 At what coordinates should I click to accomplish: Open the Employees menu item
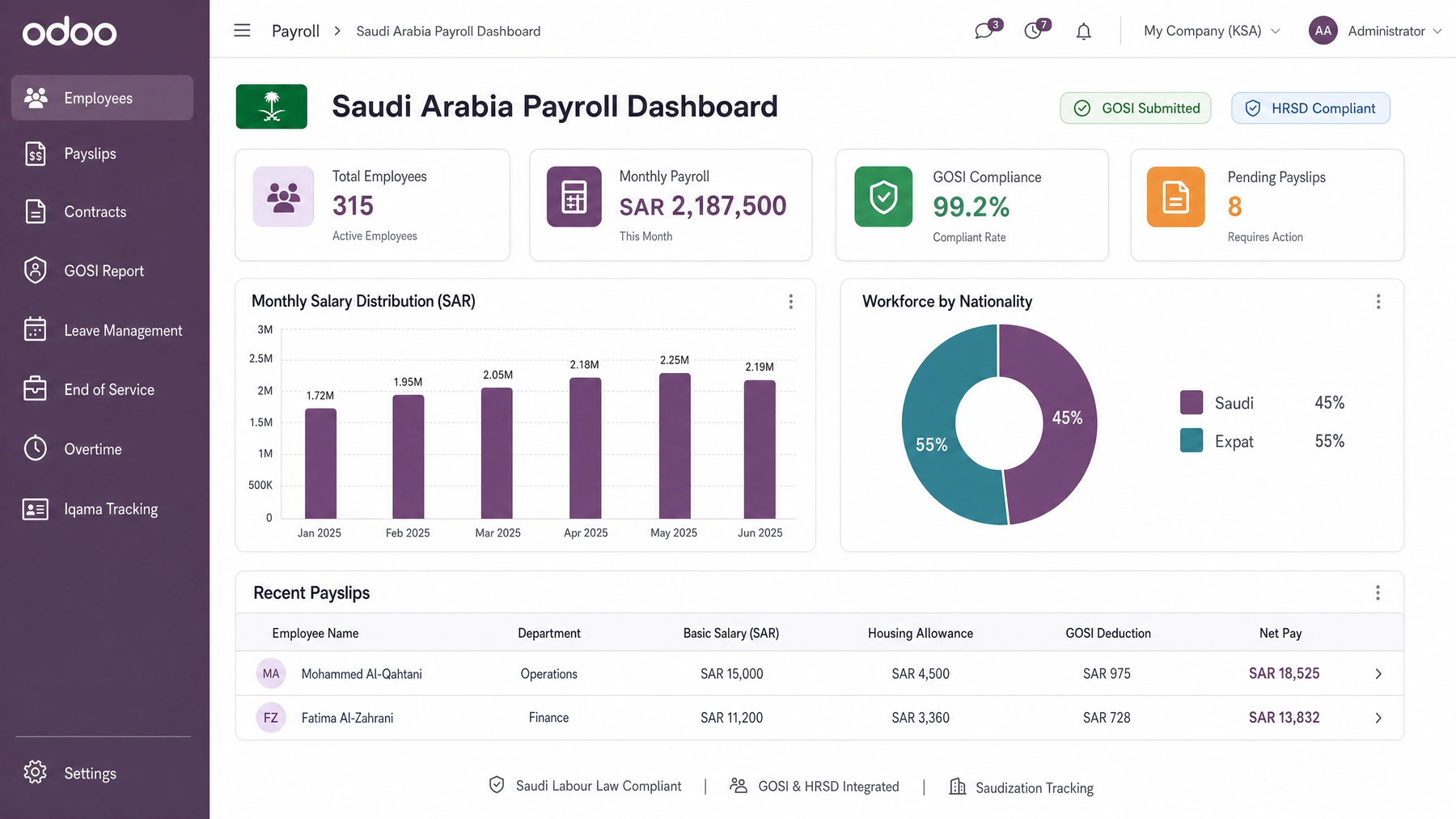point(102,98)
